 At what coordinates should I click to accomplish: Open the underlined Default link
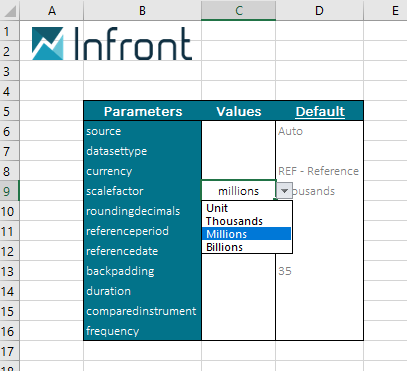click(x=320, y=111)
